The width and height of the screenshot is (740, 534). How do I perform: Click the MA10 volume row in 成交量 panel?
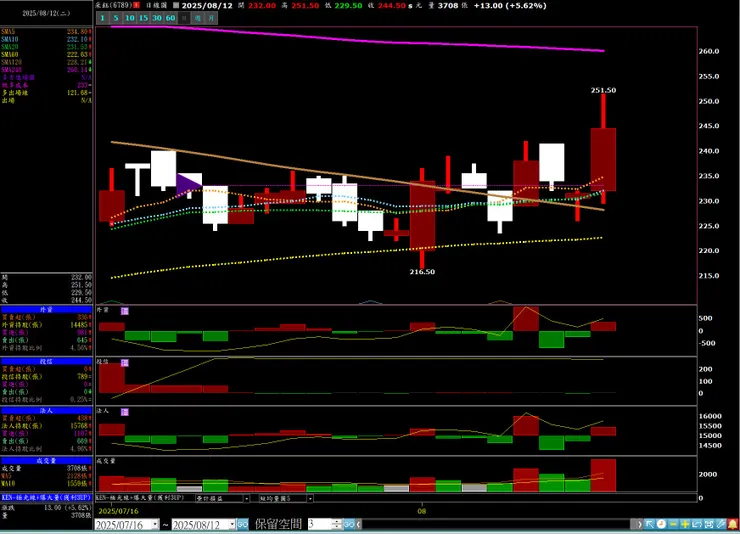[x=46, y=483]
